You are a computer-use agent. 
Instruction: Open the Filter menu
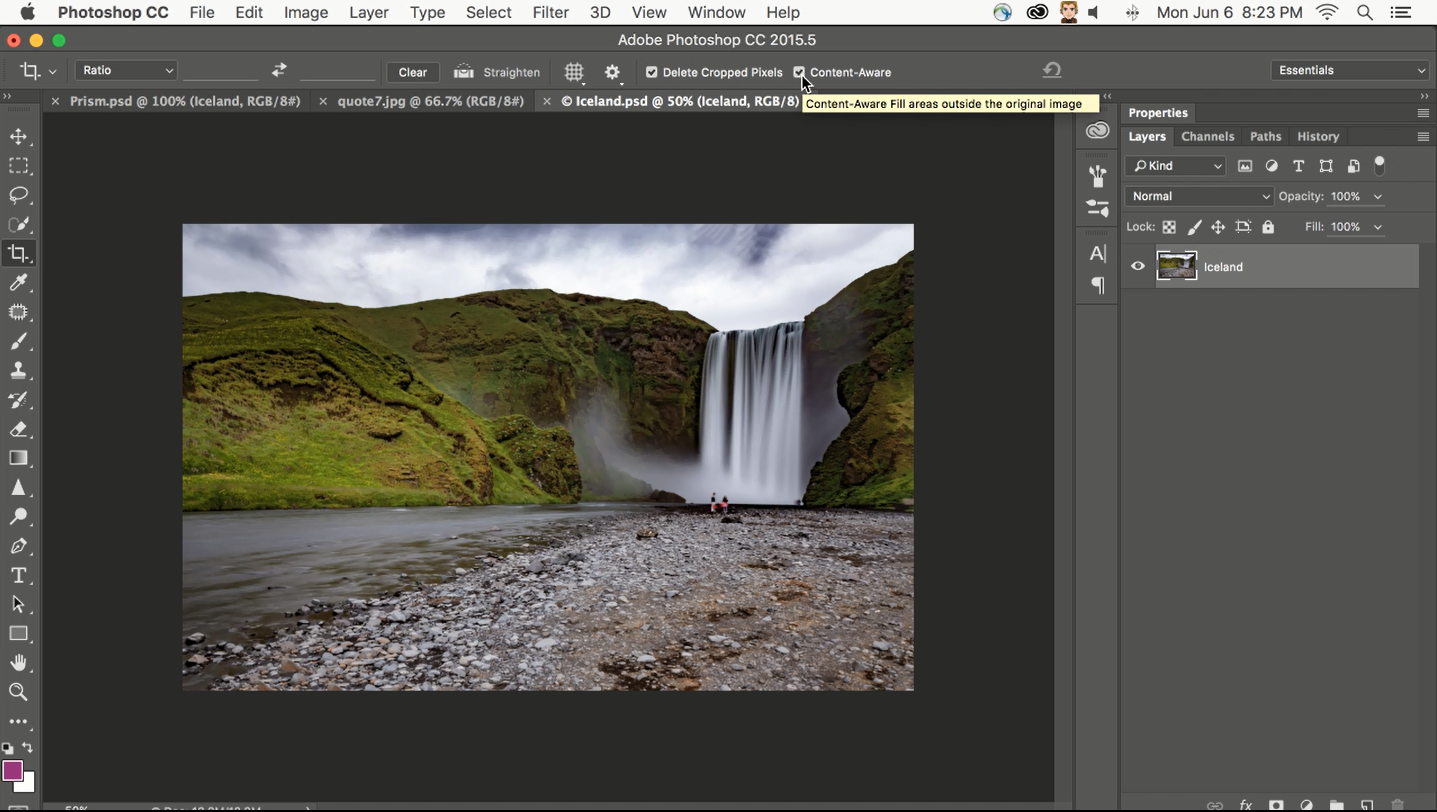point(550,12)
